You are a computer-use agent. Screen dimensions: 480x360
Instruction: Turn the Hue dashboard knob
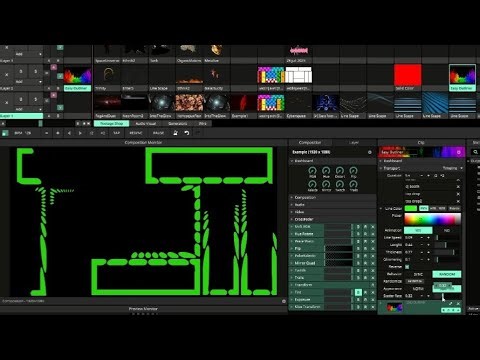coord(326,171)
